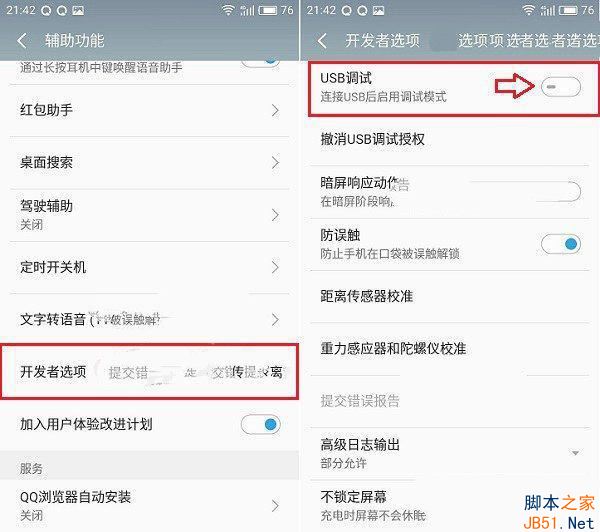This screenshot has width=600, height=532.
Task: Turn off the 防误触 toggle
Action: tap(561, 244)
